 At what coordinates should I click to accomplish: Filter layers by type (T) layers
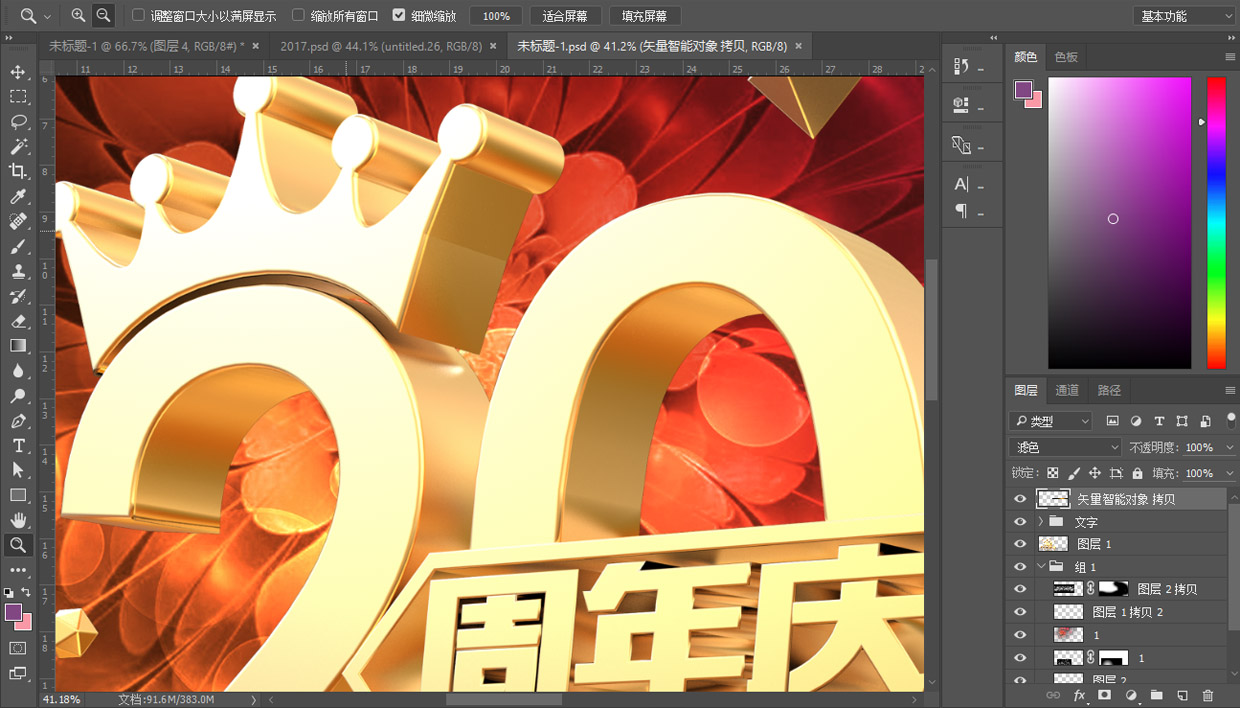pyautogui.click(x=1159, y=421)
